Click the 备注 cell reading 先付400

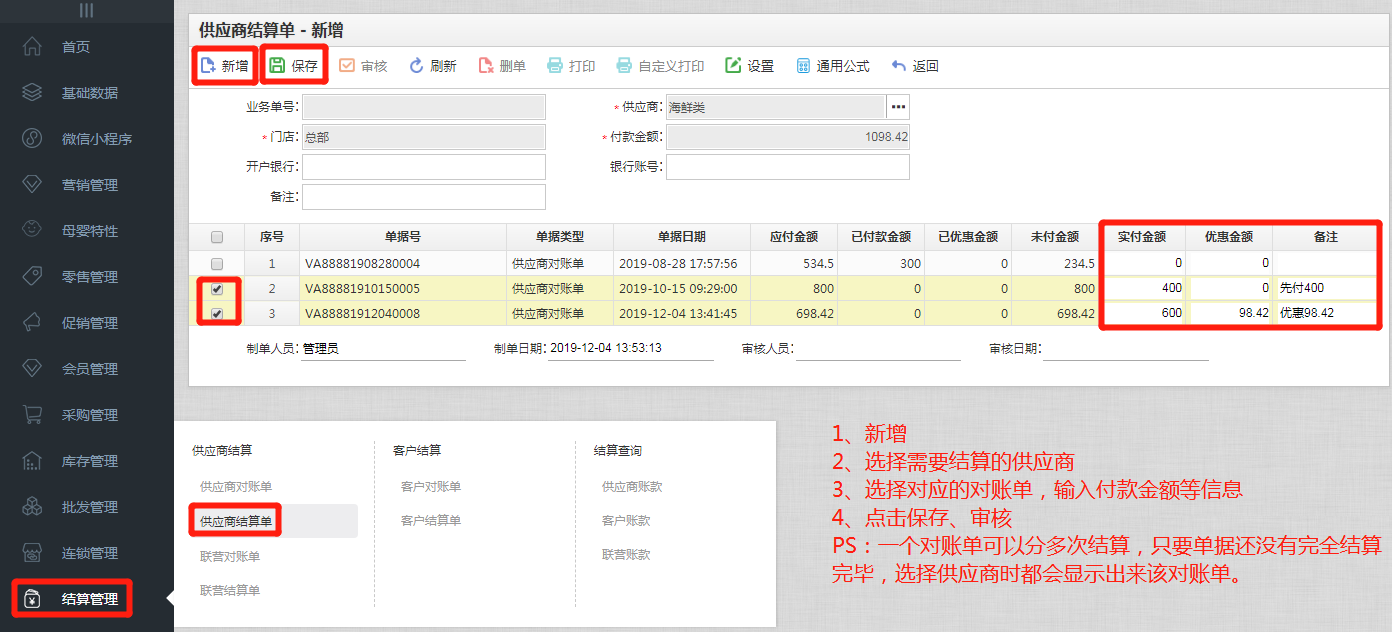(1326, 288)
